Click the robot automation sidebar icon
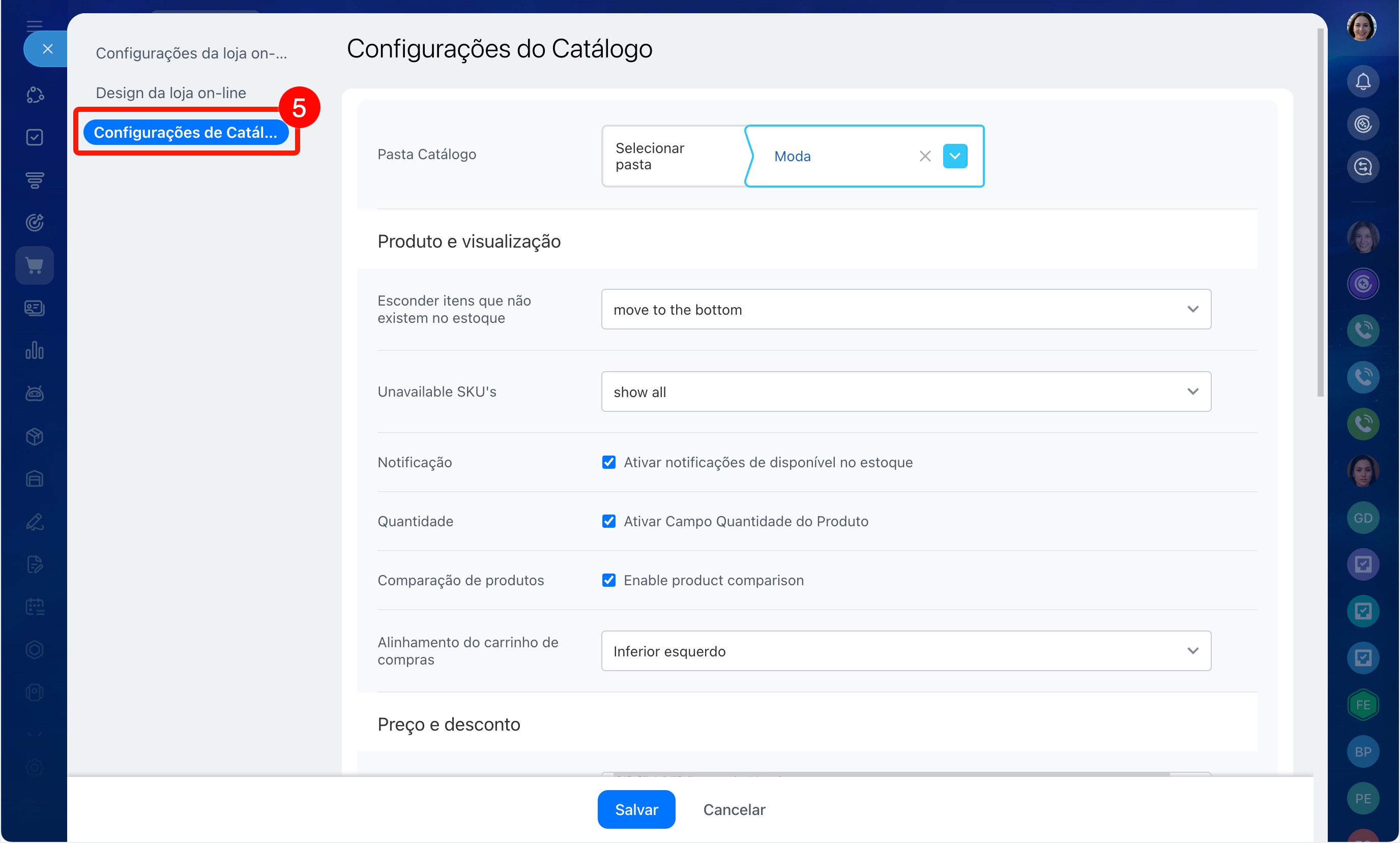 click(x=35, y=393)
